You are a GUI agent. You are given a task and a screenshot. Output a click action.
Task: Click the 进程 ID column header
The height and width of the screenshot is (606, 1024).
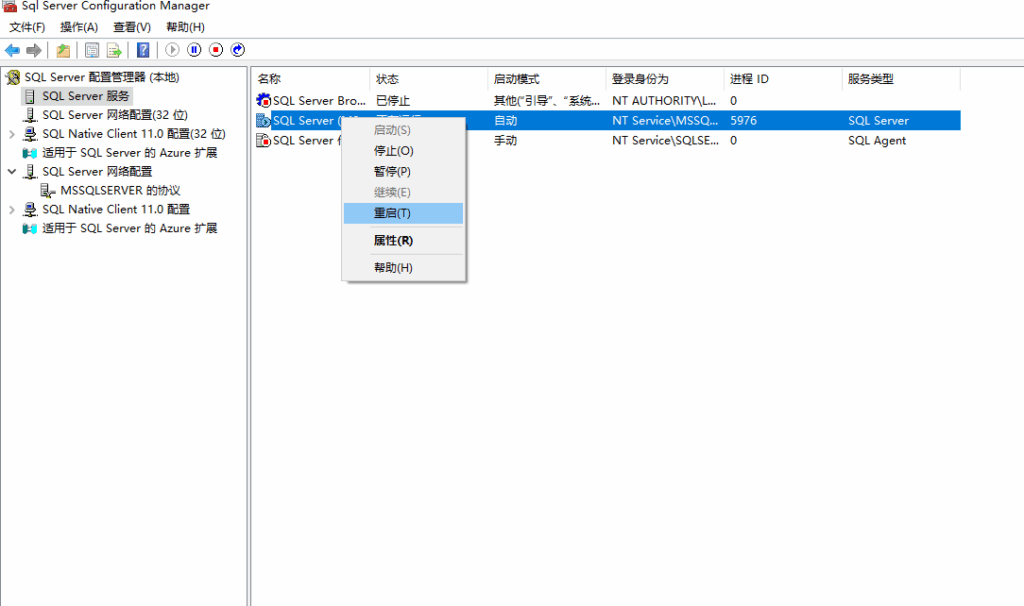pos(749,79)
